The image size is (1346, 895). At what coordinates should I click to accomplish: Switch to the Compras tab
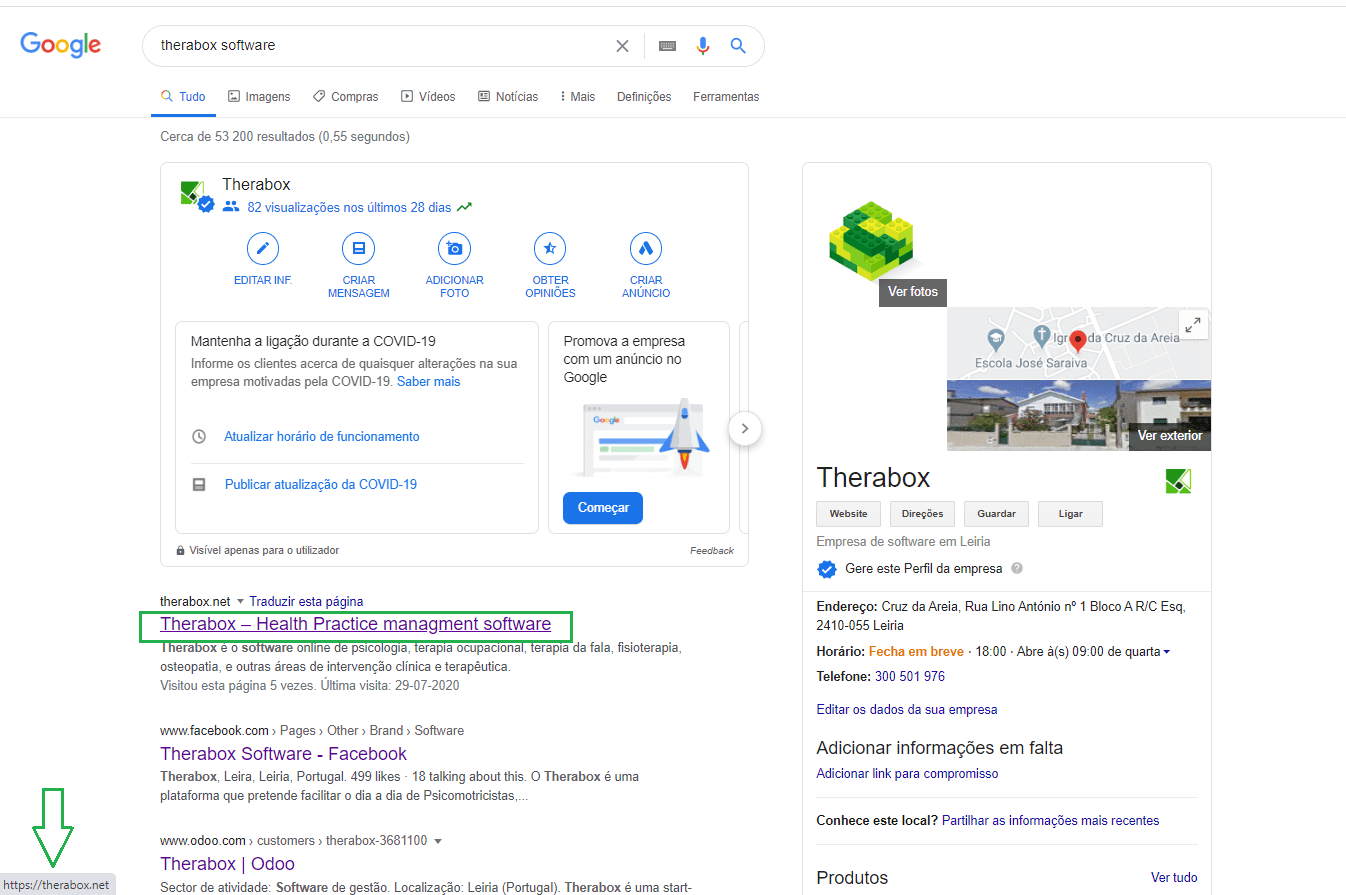pyautogui.click(x=345, y=97)
